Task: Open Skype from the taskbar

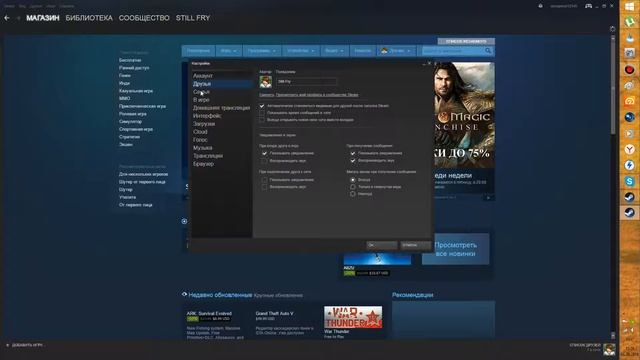Action: point(629,181)
